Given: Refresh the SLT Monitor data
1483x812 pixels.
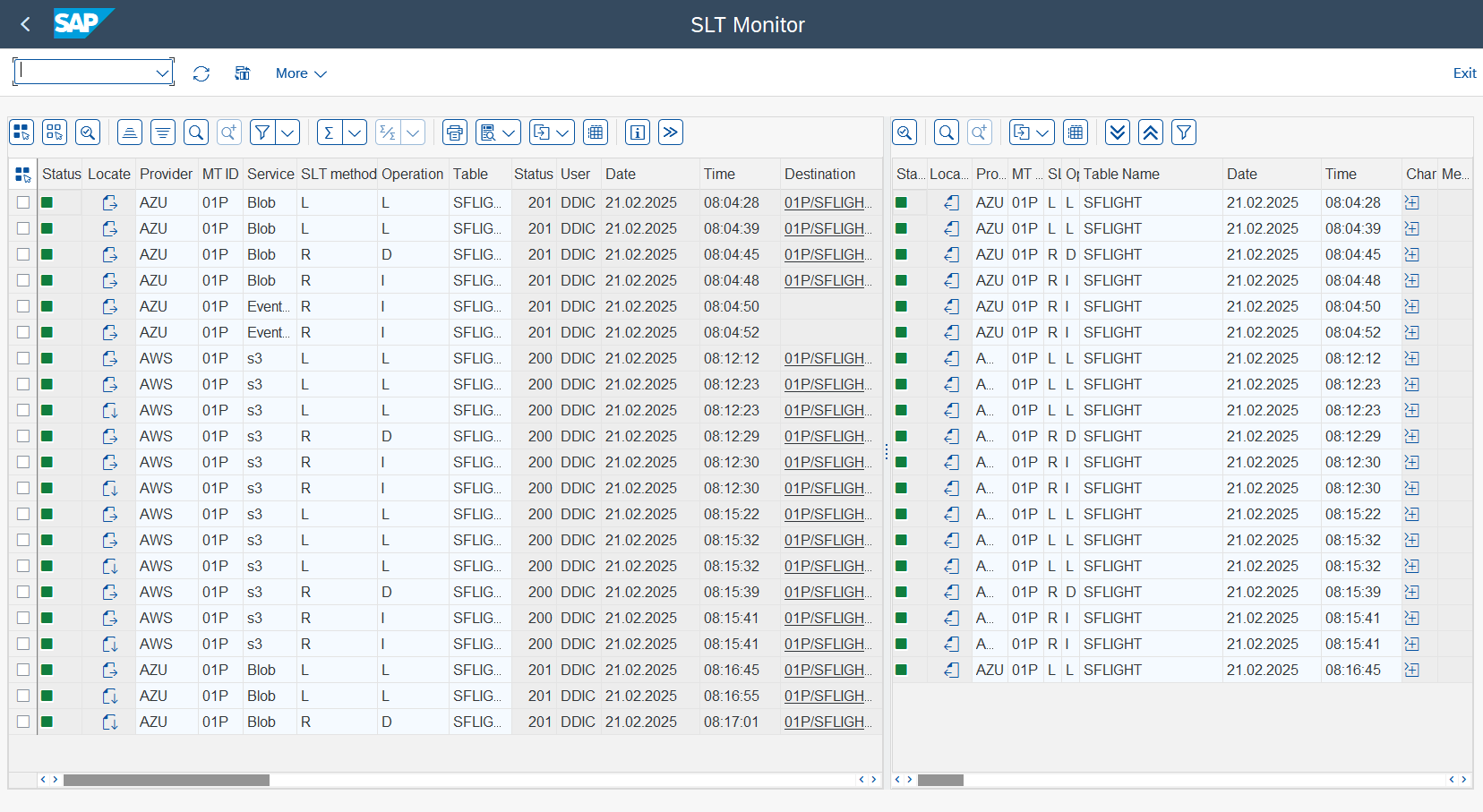Looking at the screenshot, I should pos(201,73).
